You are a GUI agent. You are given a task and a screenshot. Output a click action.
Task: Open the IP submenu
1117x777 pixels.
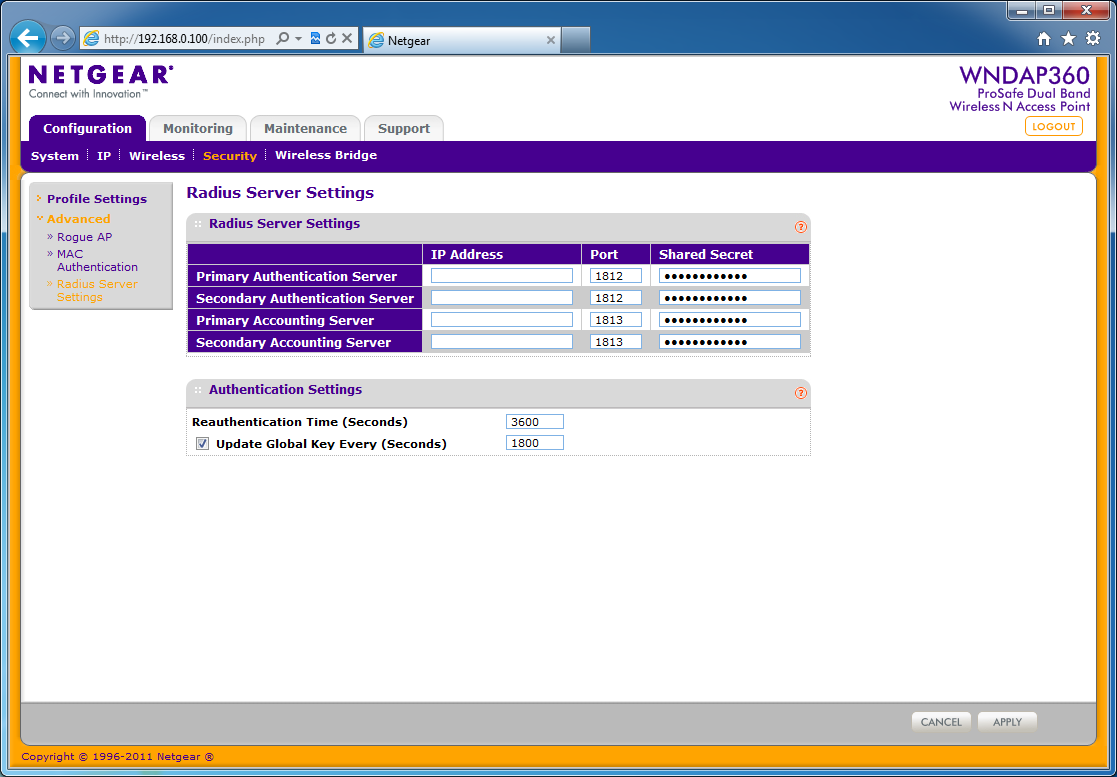pyautogui.click(x=104, y=156)
